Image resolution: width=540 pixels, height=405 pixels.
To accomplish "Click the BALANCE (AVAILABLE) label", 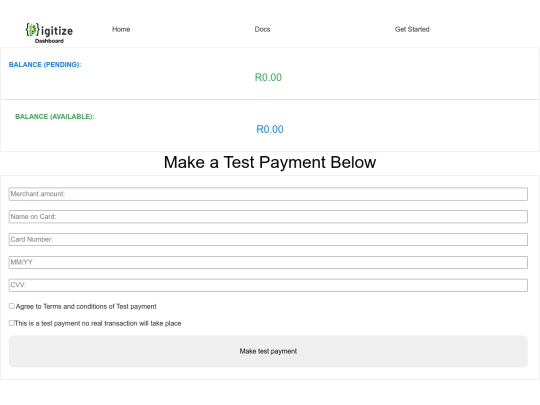I will point(54,117).
